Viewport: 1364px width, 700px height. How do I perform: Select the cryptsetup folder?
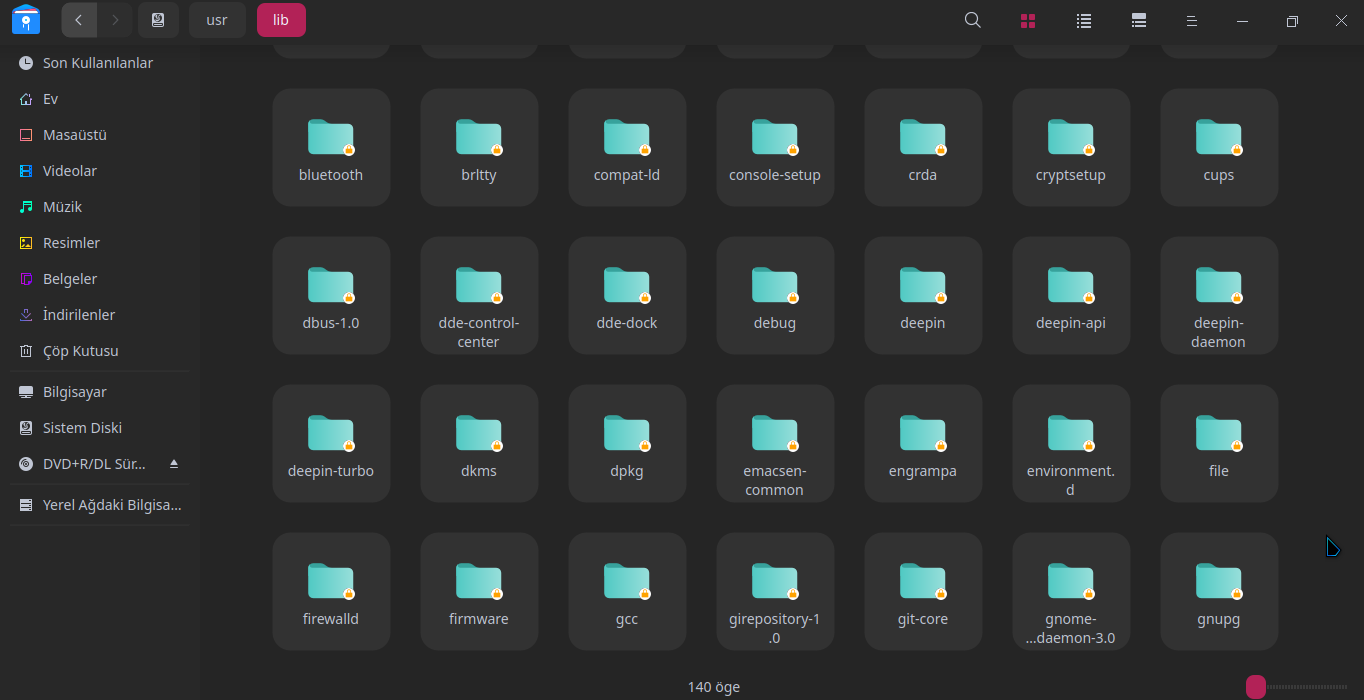(1071, 148)
